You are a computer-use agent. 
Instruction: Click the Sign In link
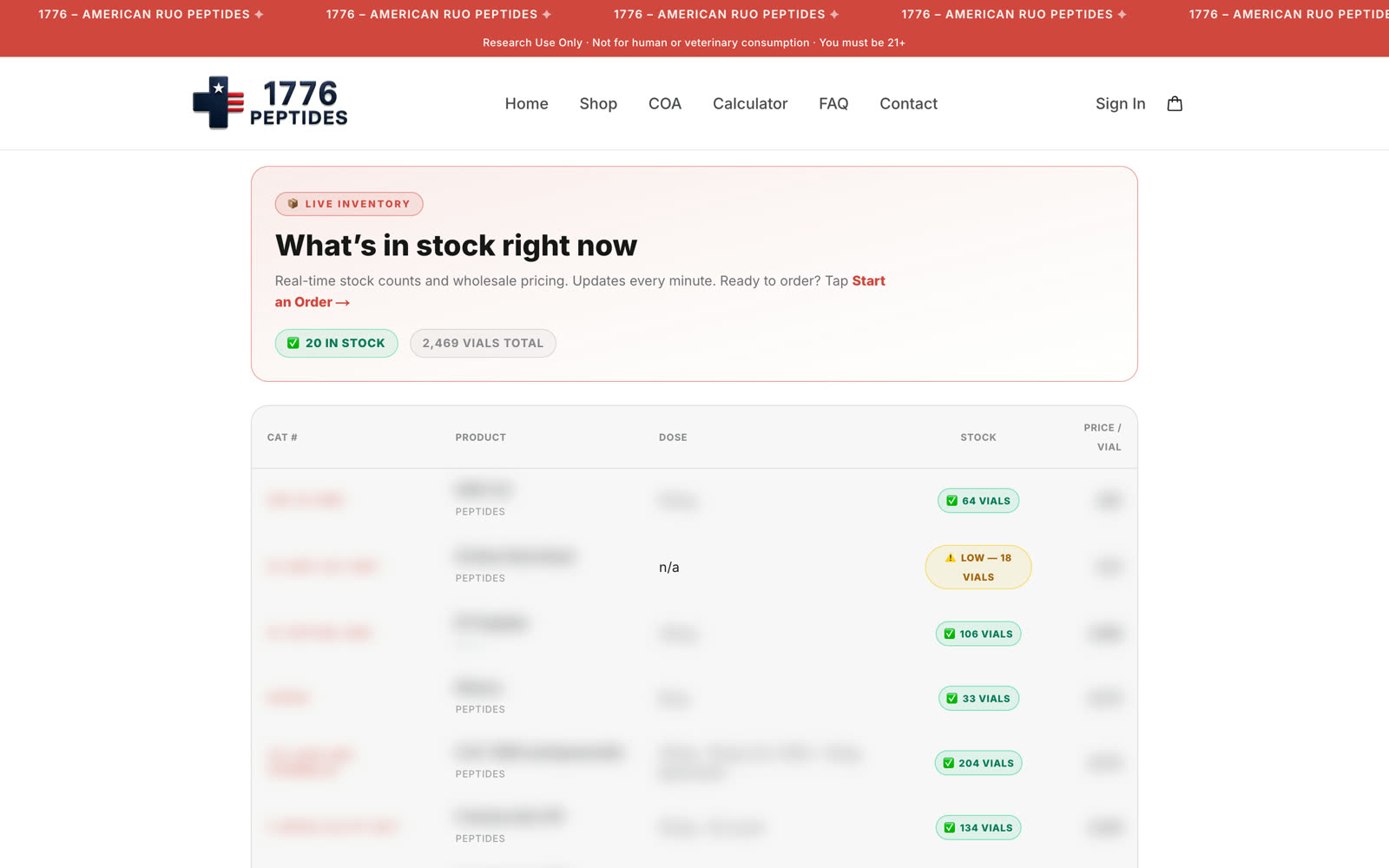point(1120,103)
